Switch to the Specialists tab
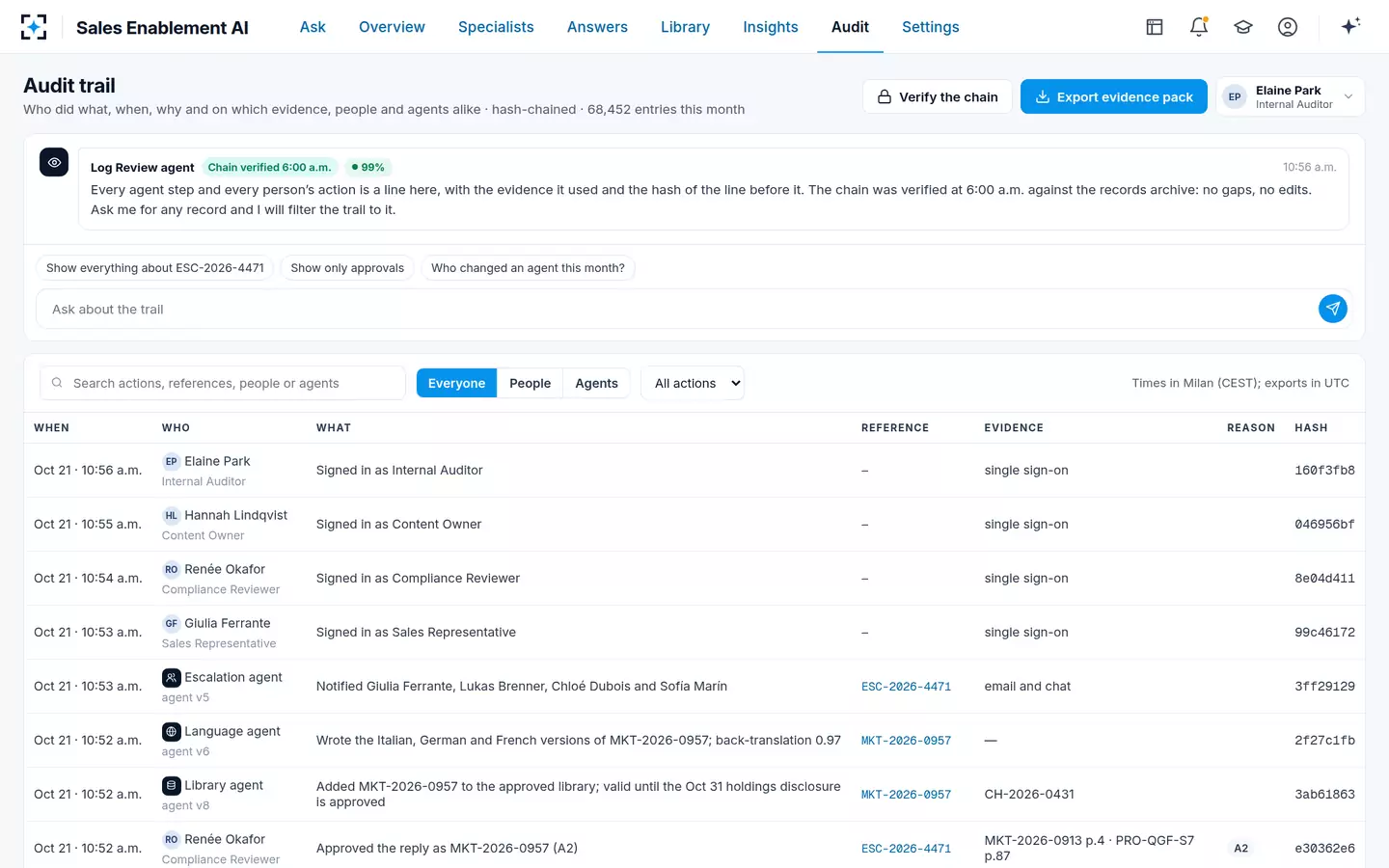This screenshot has height=868, width=1389. click(496, 27)
